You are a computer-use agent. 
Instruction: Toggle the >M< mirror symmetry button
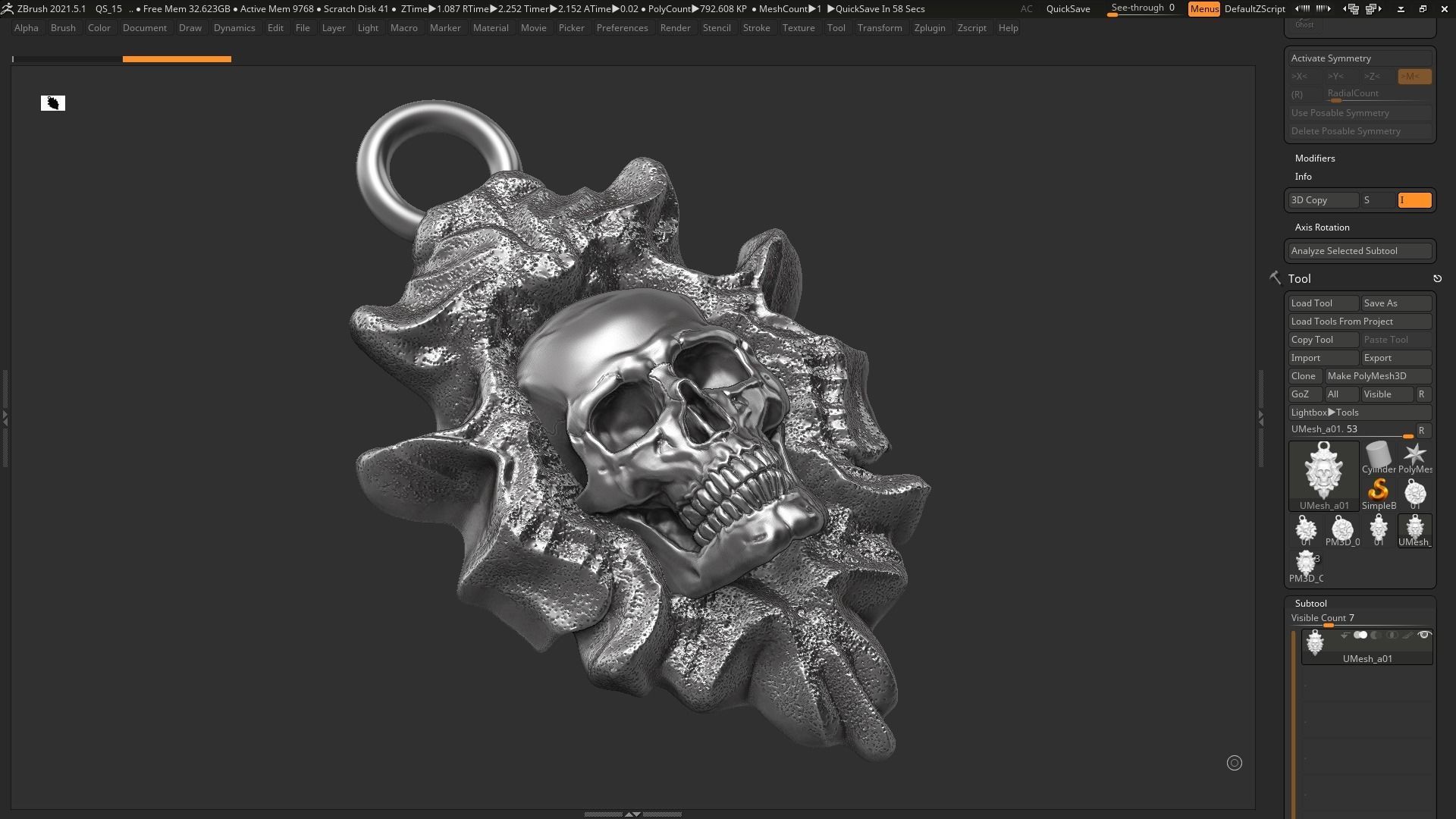click(x=1414, y=77)
